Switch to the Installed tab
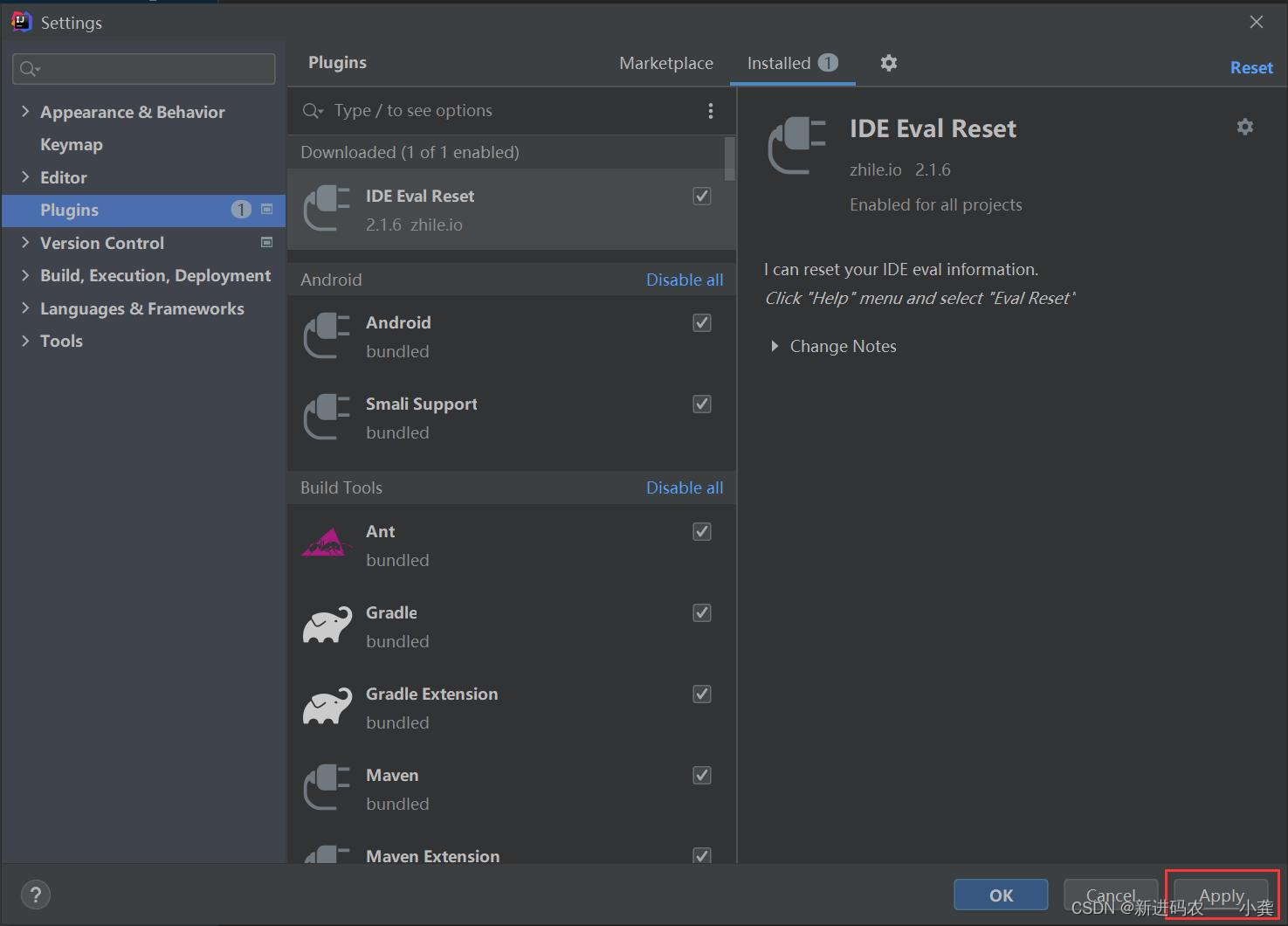The width and height of the screenshot is (1288, 926). coord(792,63)
